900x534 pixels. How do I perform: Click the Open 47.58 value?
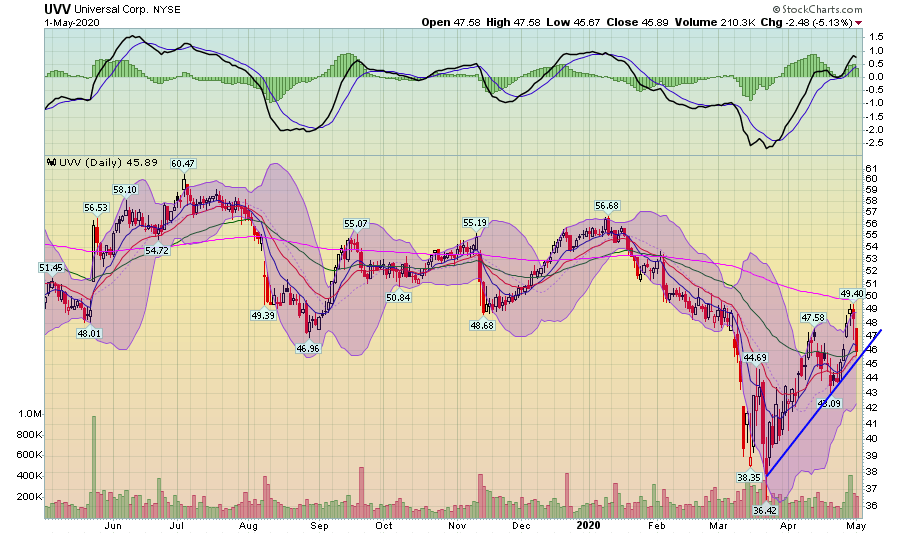[x=451, y=22]
